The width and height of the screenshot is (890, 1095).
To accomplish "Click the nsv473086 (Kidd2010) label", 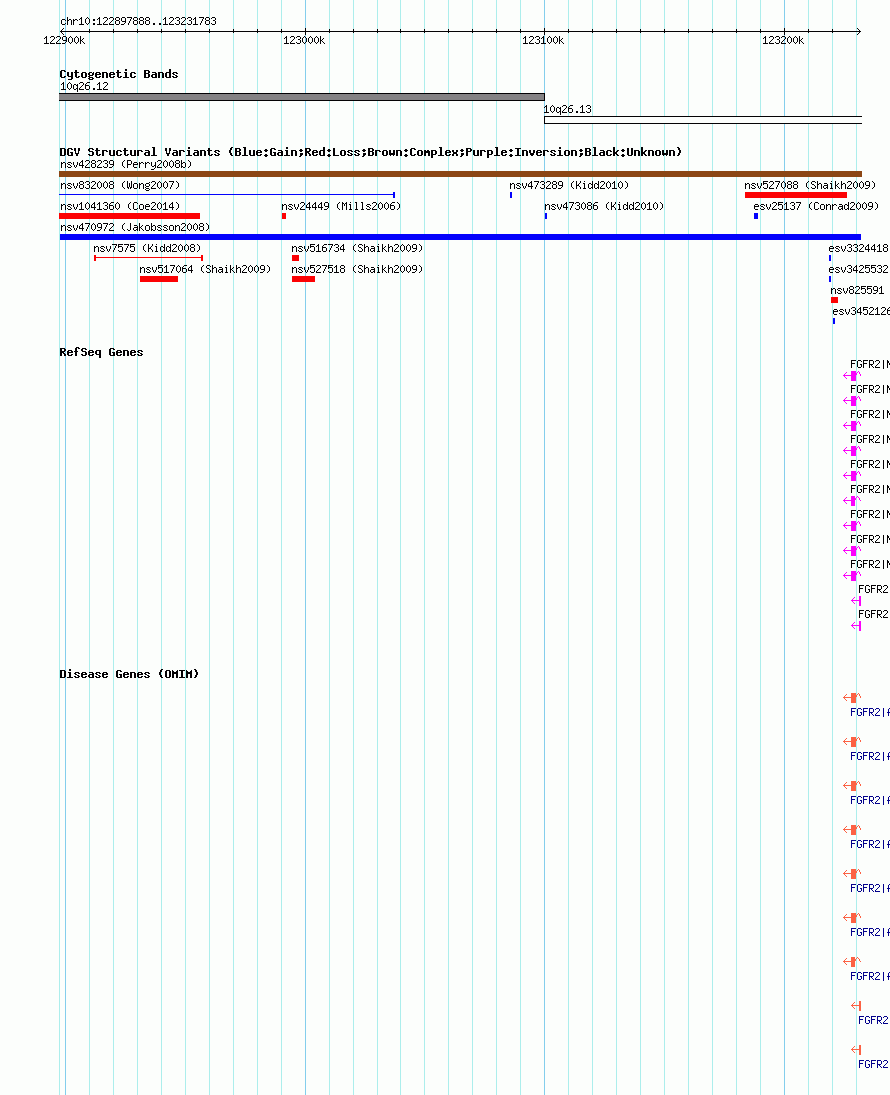I will click(604, 206).
